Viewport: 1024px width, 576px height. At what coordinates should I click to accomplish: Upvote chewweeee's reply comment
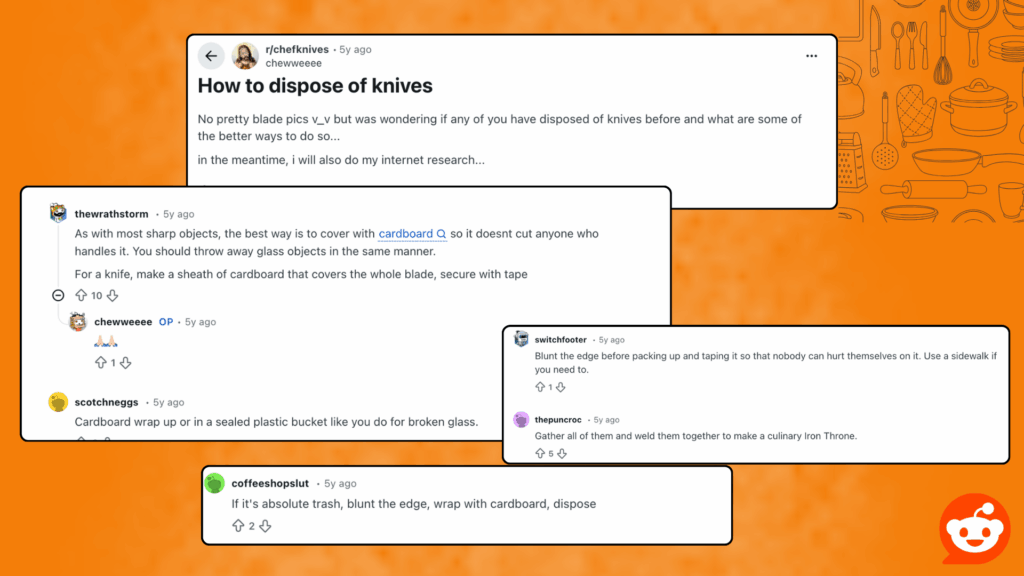[100, 363]
